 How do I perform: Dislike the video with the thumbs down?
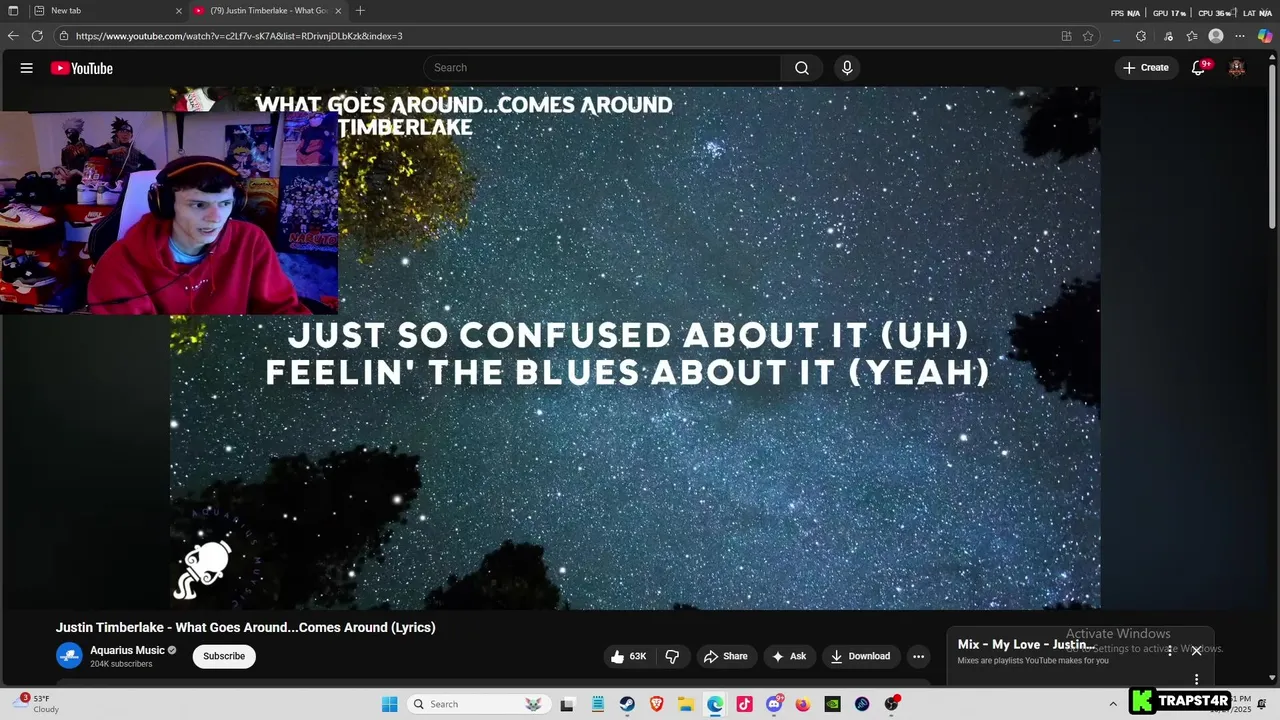click(672, 656)
